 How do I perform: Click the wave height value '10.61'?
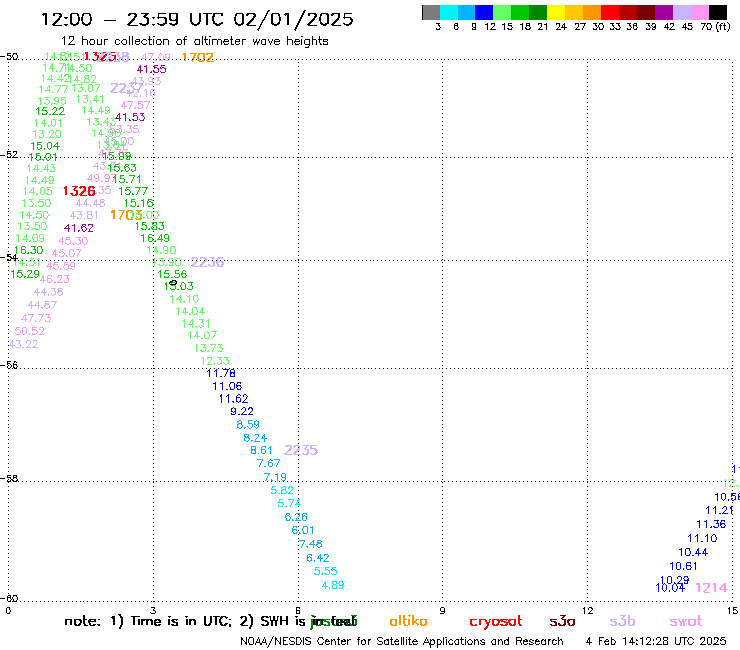click(x=683, y=566)
